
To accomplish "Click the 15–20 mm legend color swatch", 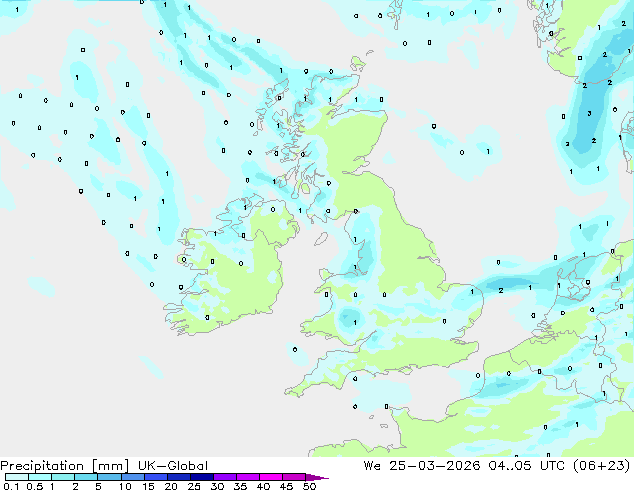I will 156,477.
